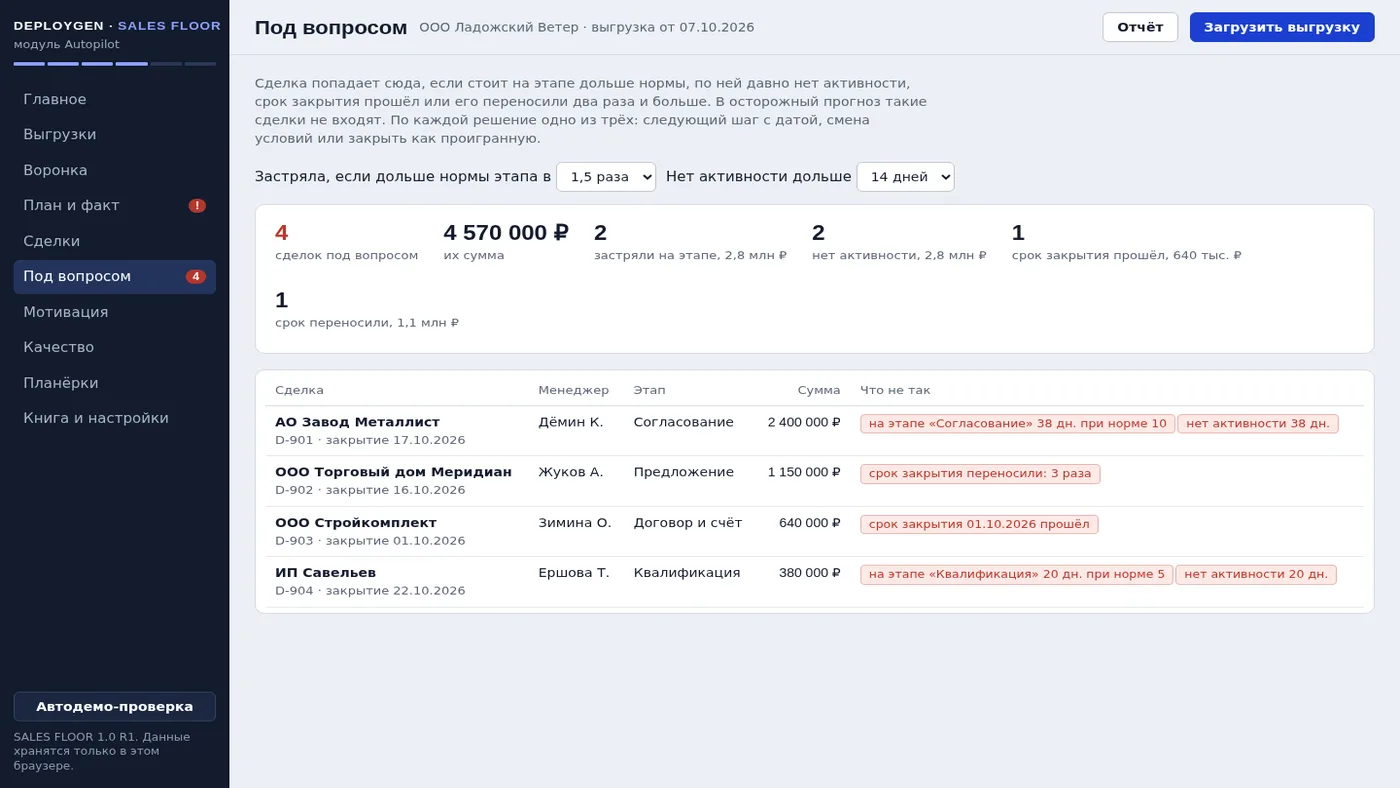Click the stage cell «Договор и счёт»
This screenshot has height=788, width=1400.
coord(688,523)
